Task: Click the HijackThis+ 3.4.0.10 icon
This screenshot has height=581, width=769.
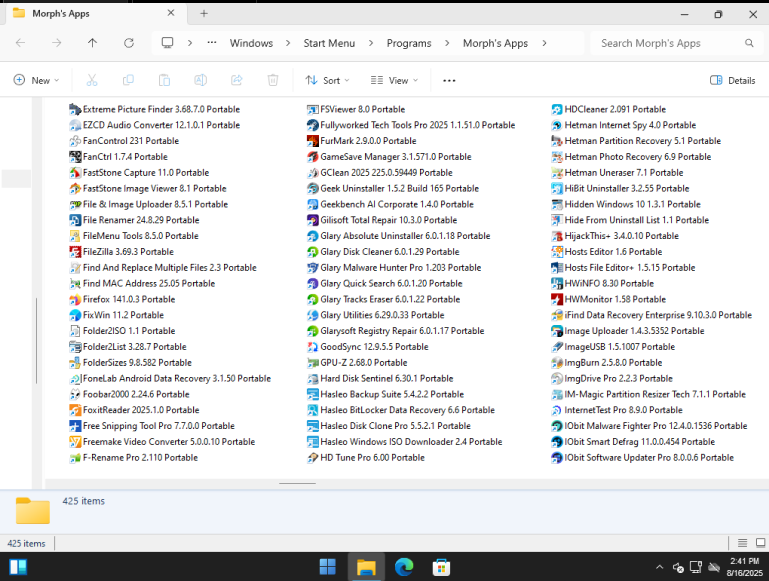Action: pyautogui.click(x=557, y=236)
